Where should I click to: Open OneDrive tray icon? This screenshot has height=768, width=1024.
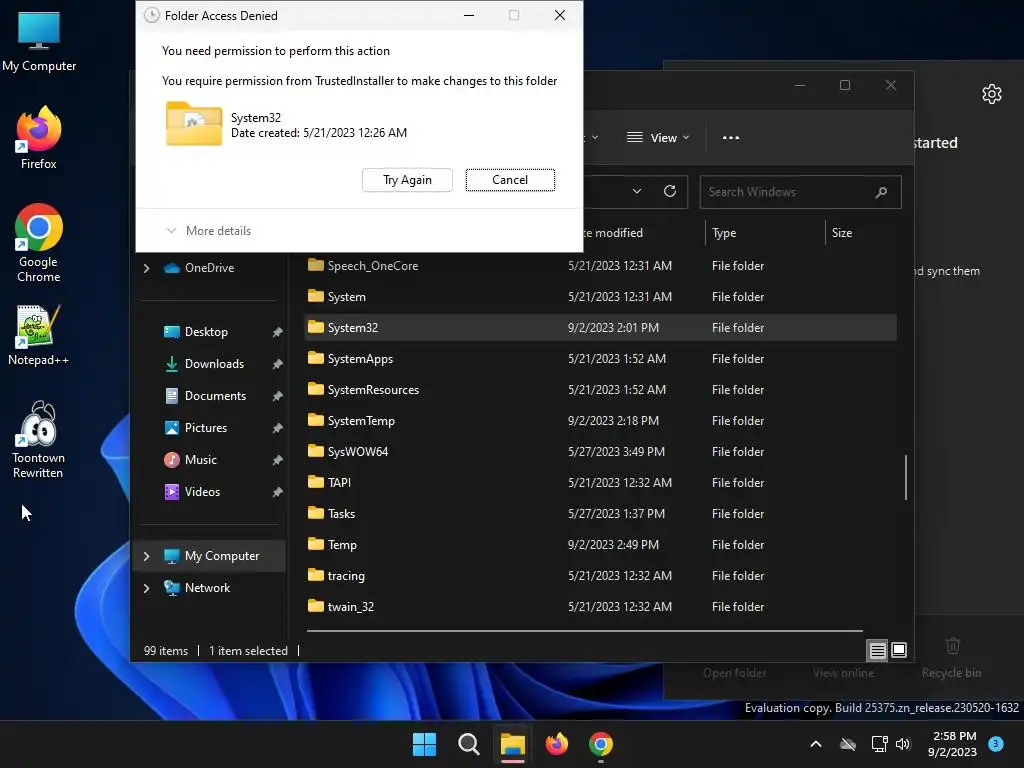pyautogui.click(x=848, y=744)
